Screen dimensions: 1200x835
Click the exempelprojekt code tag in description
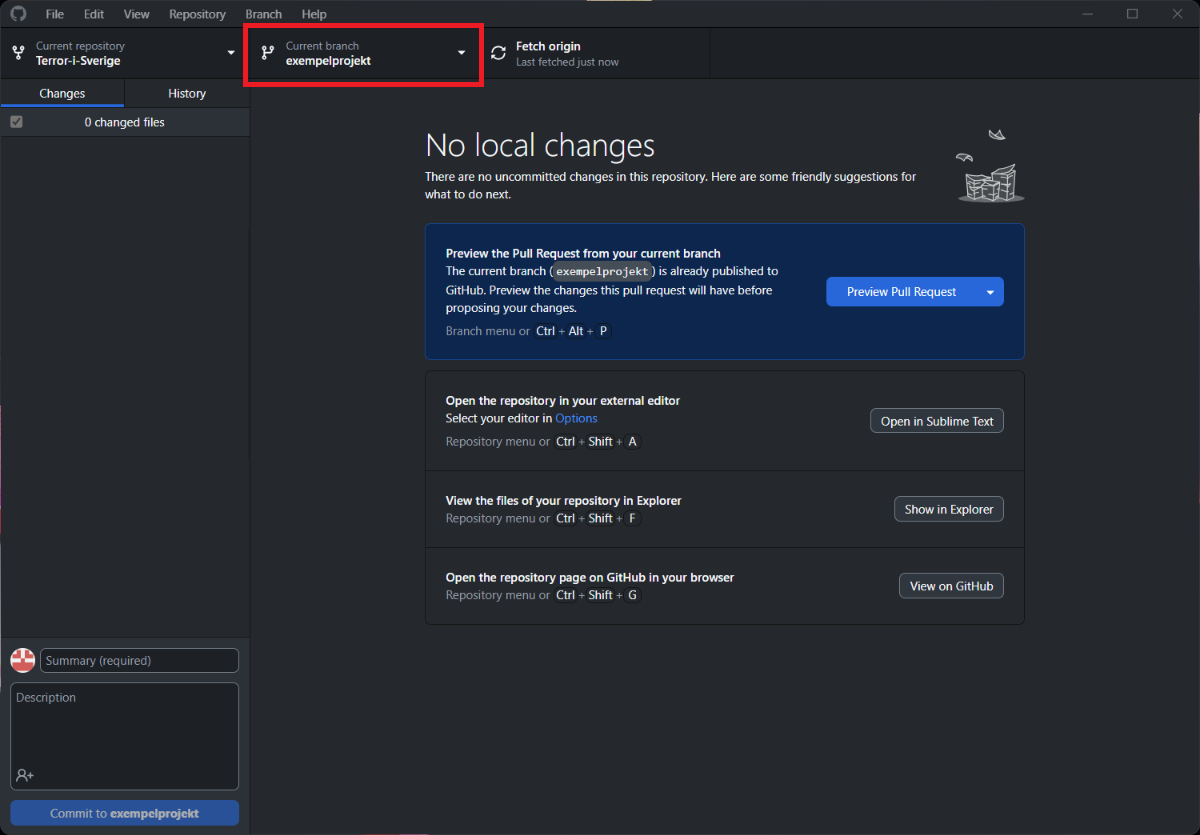[x=603, y=271]
